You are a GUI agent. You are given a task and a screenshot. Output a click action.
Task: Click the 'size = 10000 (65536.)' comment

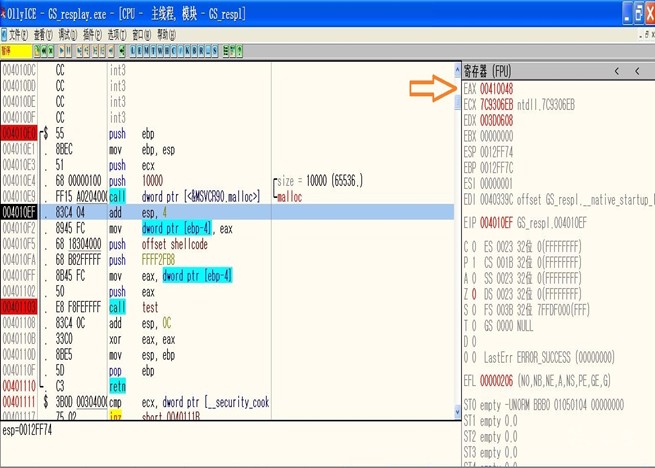[x=320, y=181]
